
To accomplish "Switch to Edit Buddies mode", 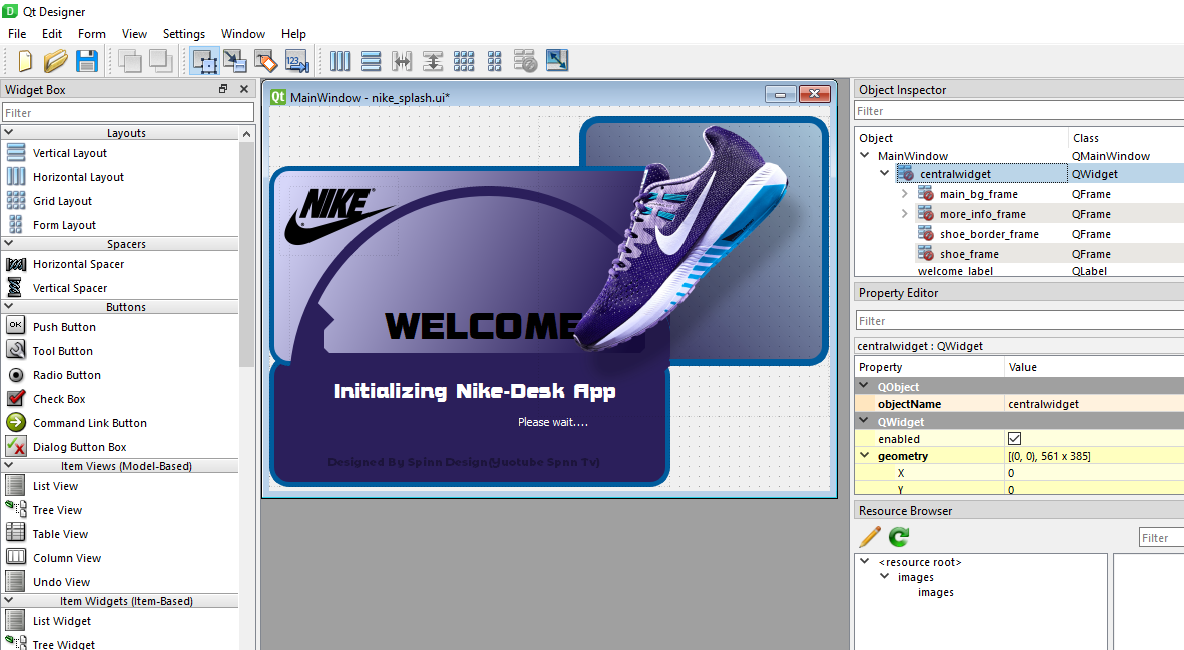I will click(265, 61).
